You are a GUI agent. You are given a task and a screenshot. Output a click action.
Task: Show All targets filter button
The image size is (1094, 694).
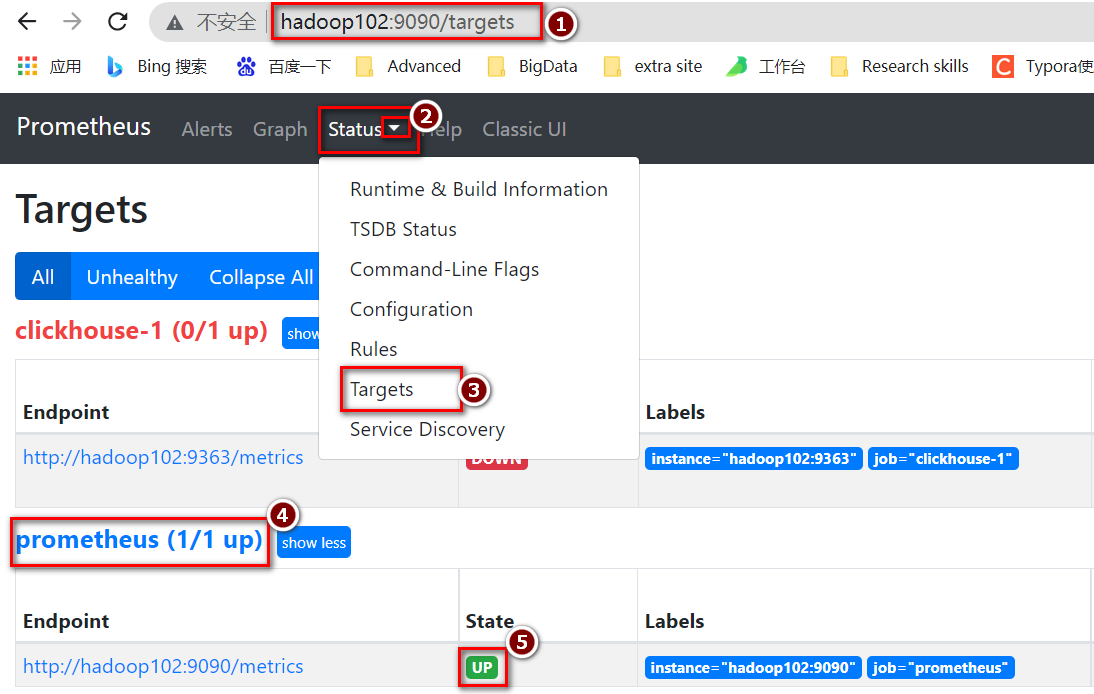click(43, 276)
